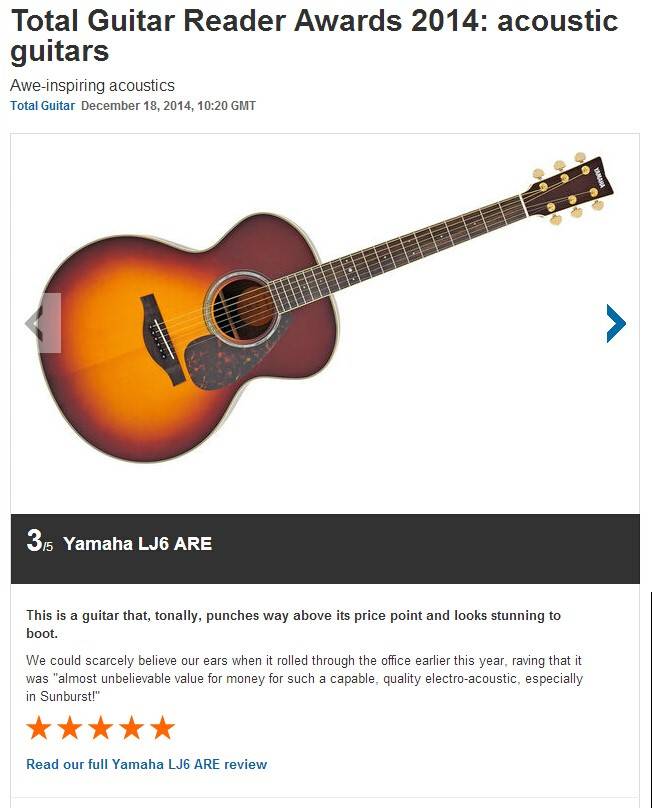Click the bold summary paragraph about price point
Image resolution: width=652 pixels, height=808 pixels.
[x=293, y=624]
